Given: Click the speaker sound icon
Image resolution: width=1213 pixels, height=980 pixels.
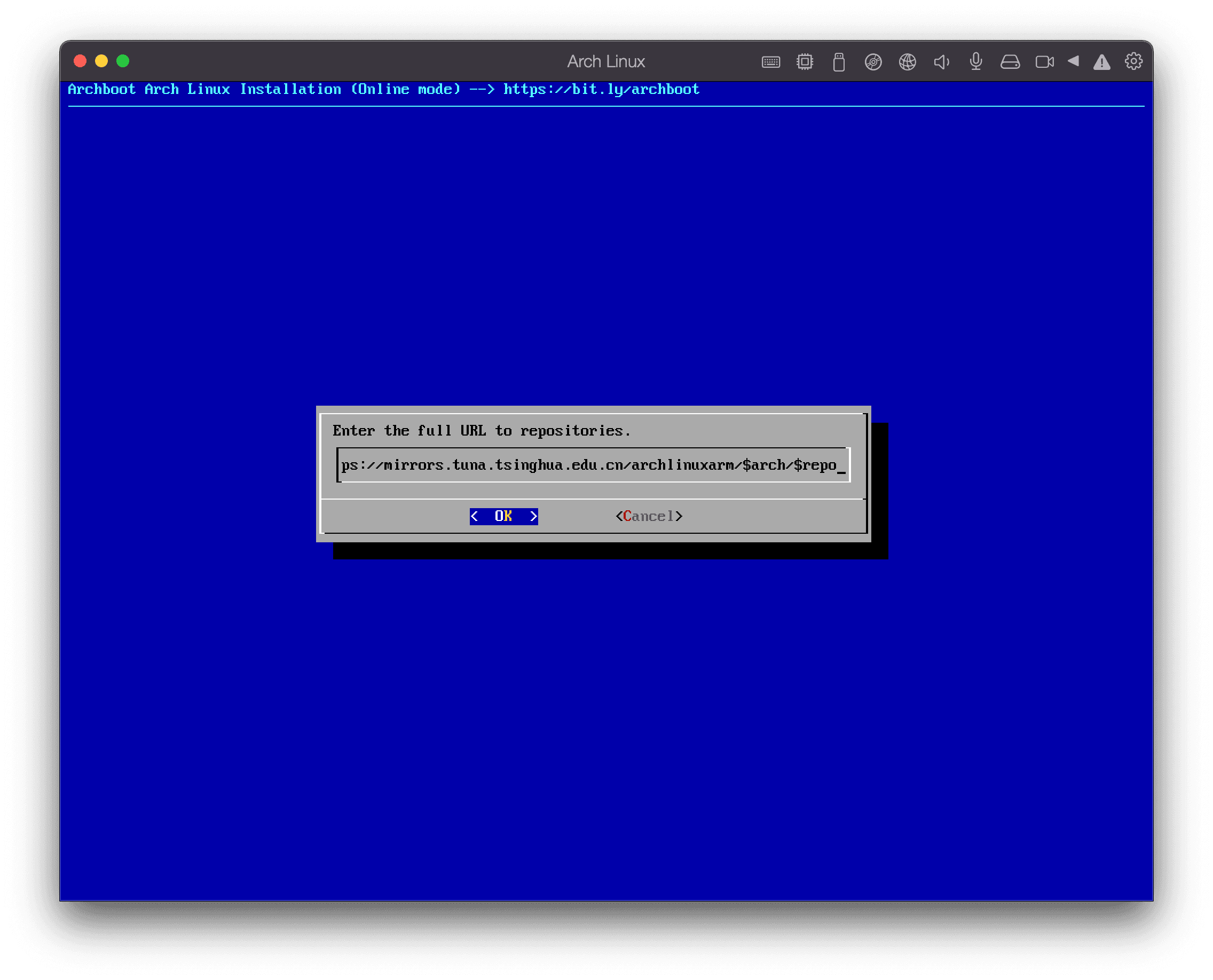Looking at the screenshot, I should (941, 61).
